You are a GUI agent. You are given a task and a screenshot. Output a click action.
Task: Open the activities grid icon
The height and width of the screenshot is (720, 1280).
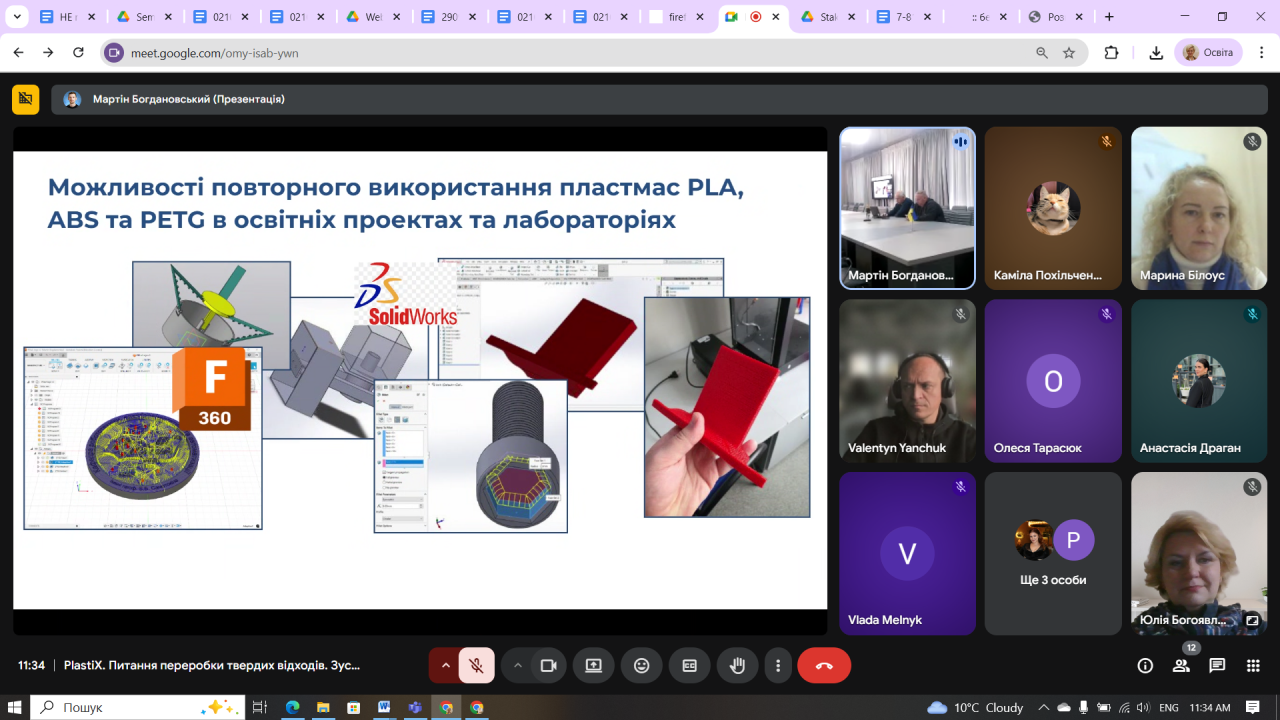click(1253, 666)
